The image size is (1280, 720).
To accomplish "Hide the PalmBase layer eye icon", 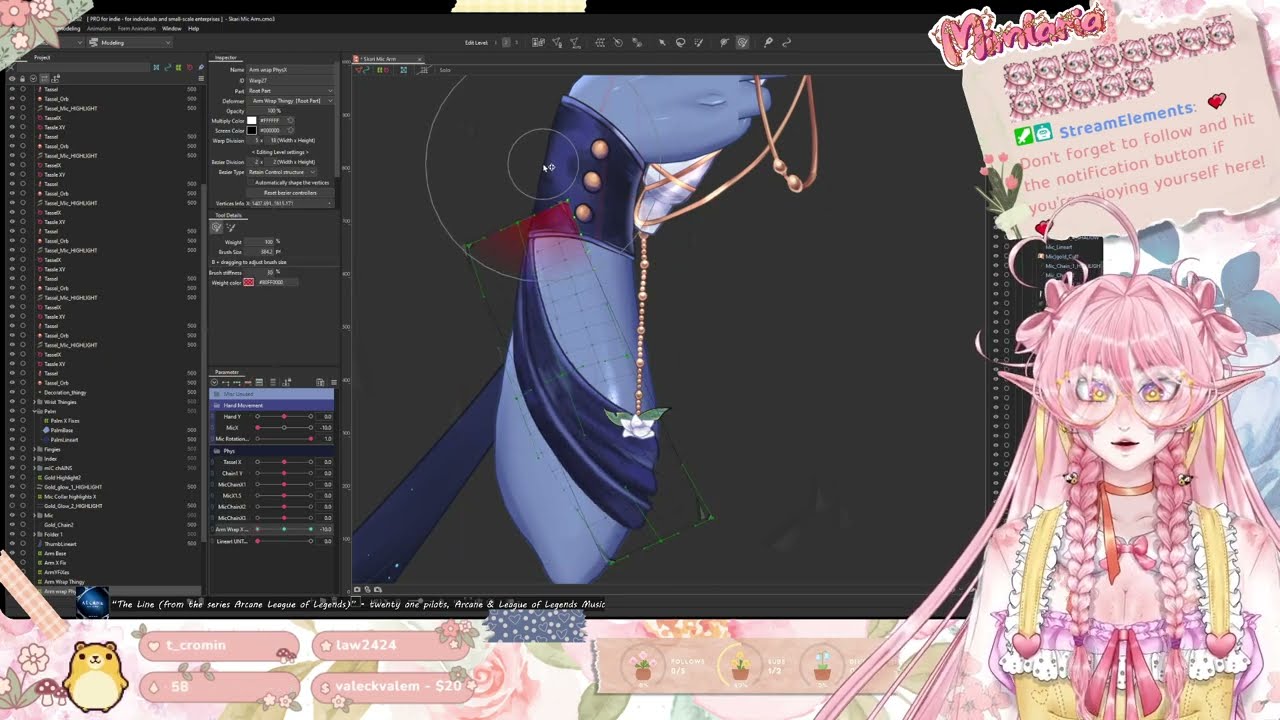I will click(x=12, y=430).
